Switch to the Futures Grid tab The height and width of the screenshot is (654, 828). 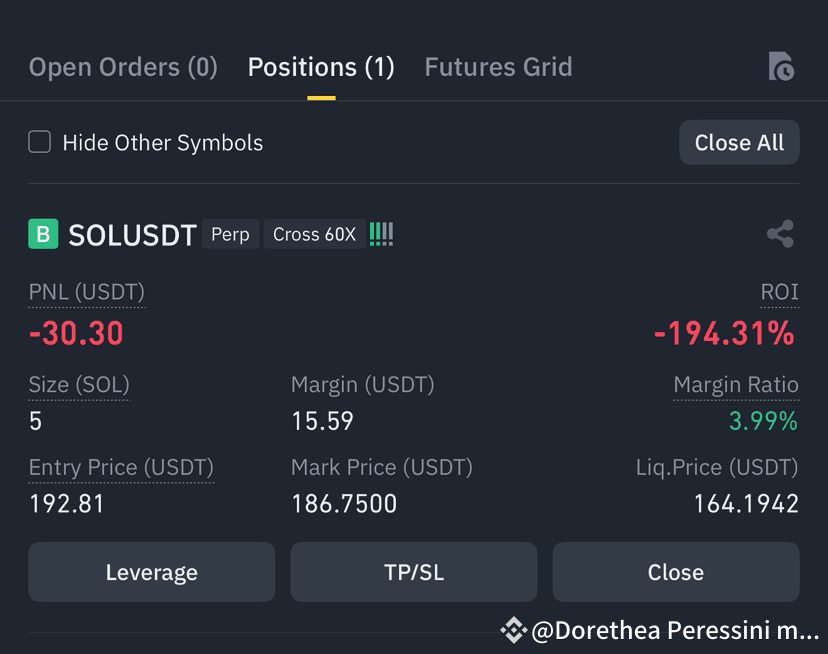tap(498, 66)
